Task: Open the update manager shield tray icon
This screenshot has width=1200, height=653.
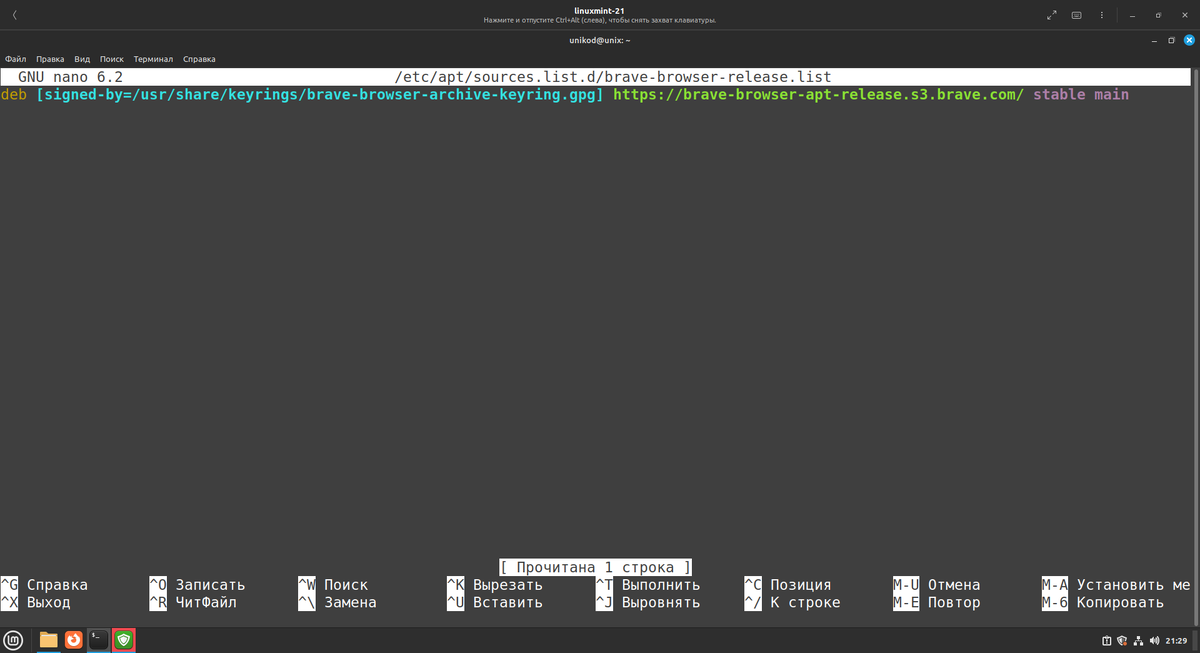Action: (x=1123, y=640)
